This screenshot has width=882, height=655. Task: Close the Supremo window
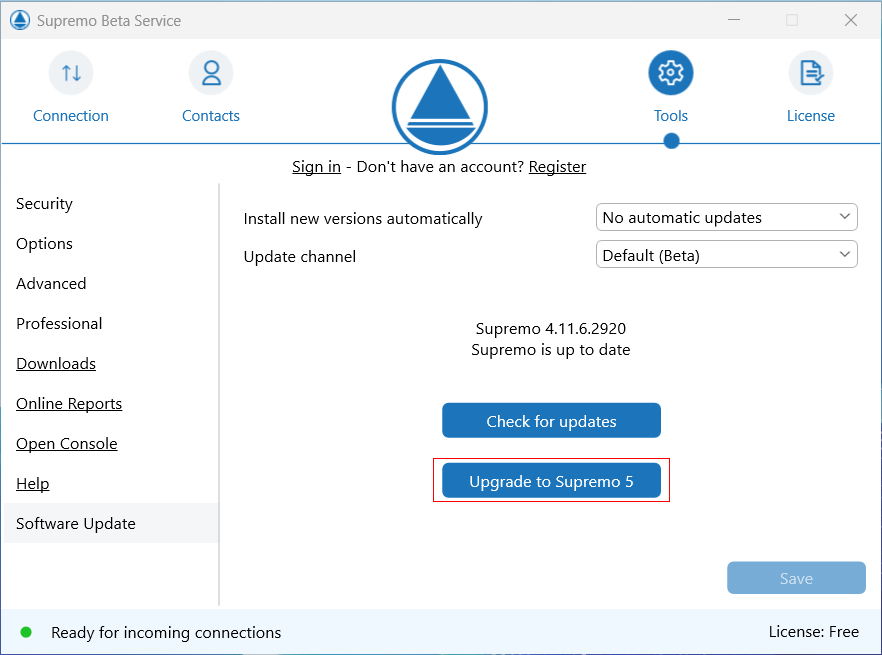click(x=850, y=20)
